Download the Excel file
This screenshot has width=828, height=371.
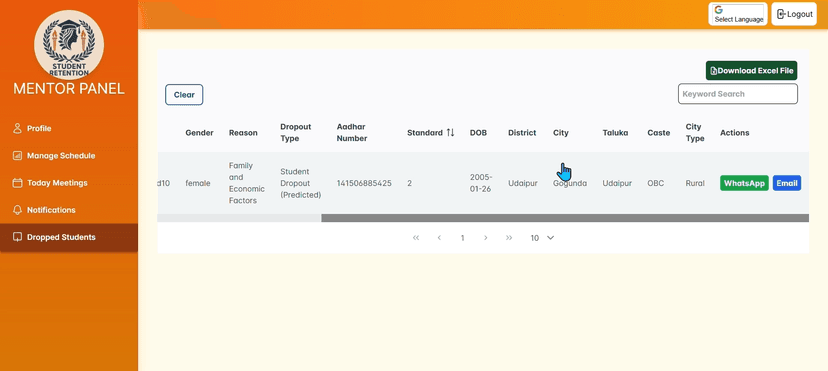(x=751, y=71)
